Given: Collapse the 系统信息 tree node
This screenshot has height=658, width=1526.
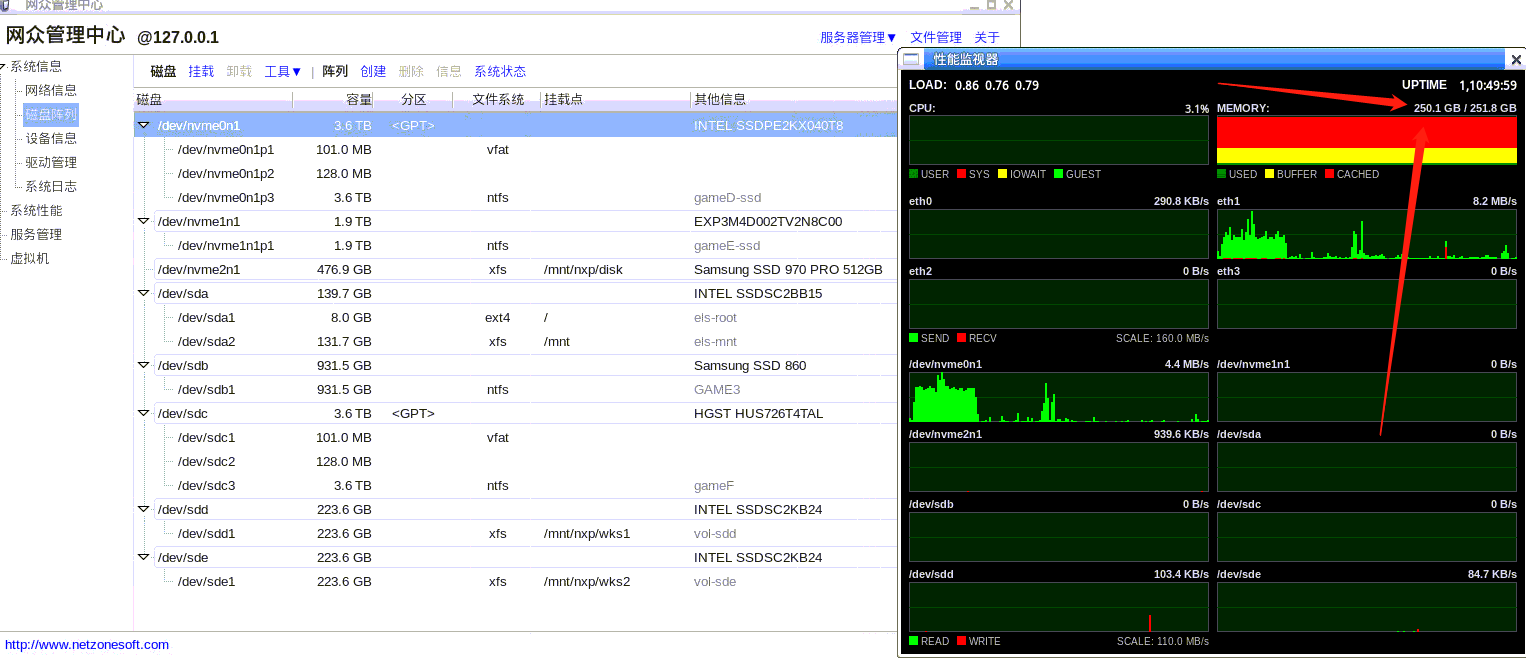Looking at the screenshot, I should [x=4, y=67].
